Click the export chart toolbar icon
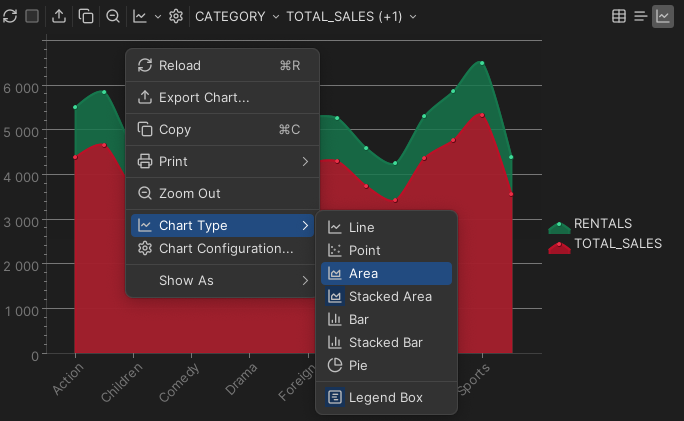The height and width of the screenshot is (421, 684). 59,17
